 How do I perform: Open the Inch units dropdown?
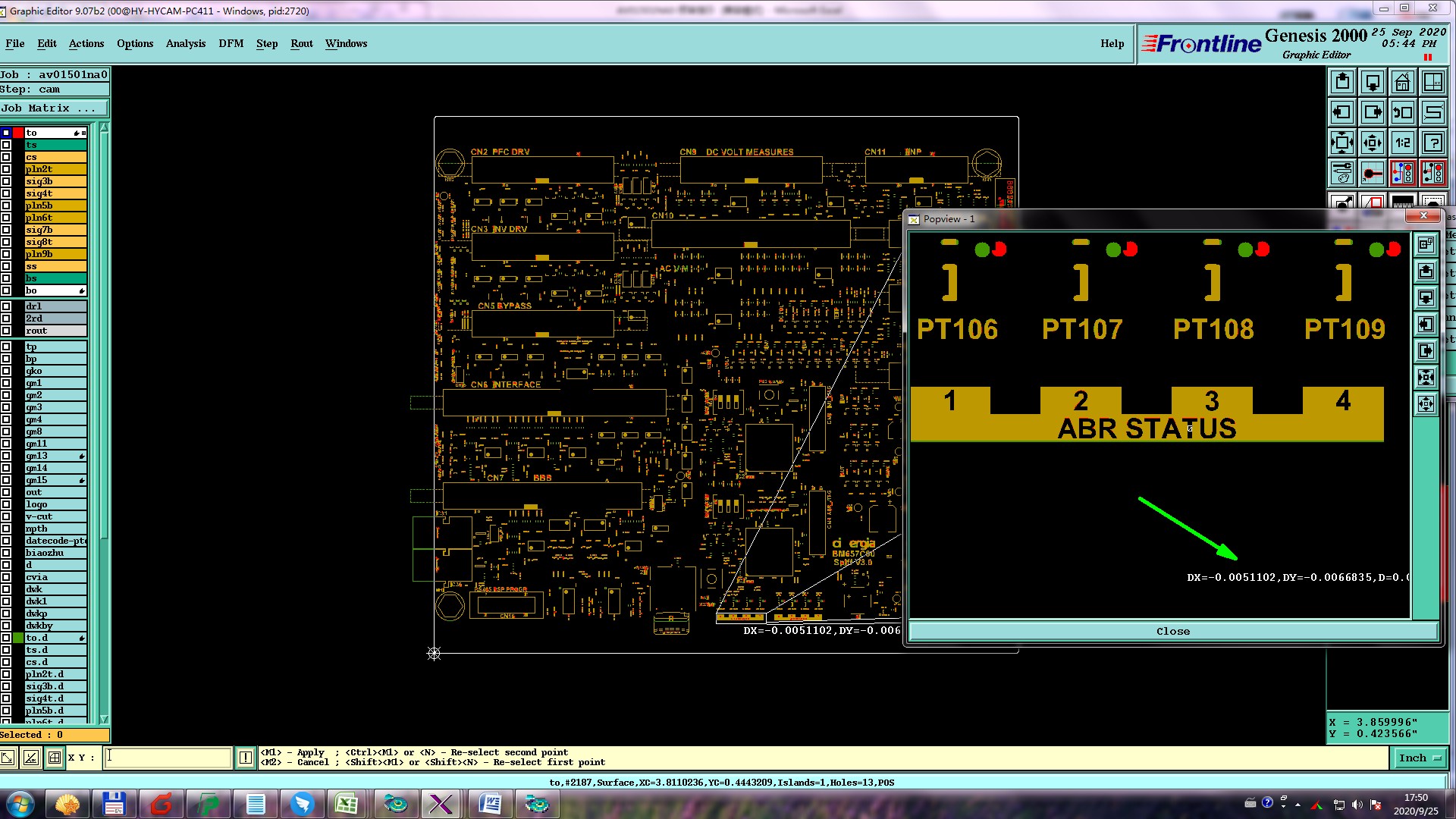[x=1419, y=758]
